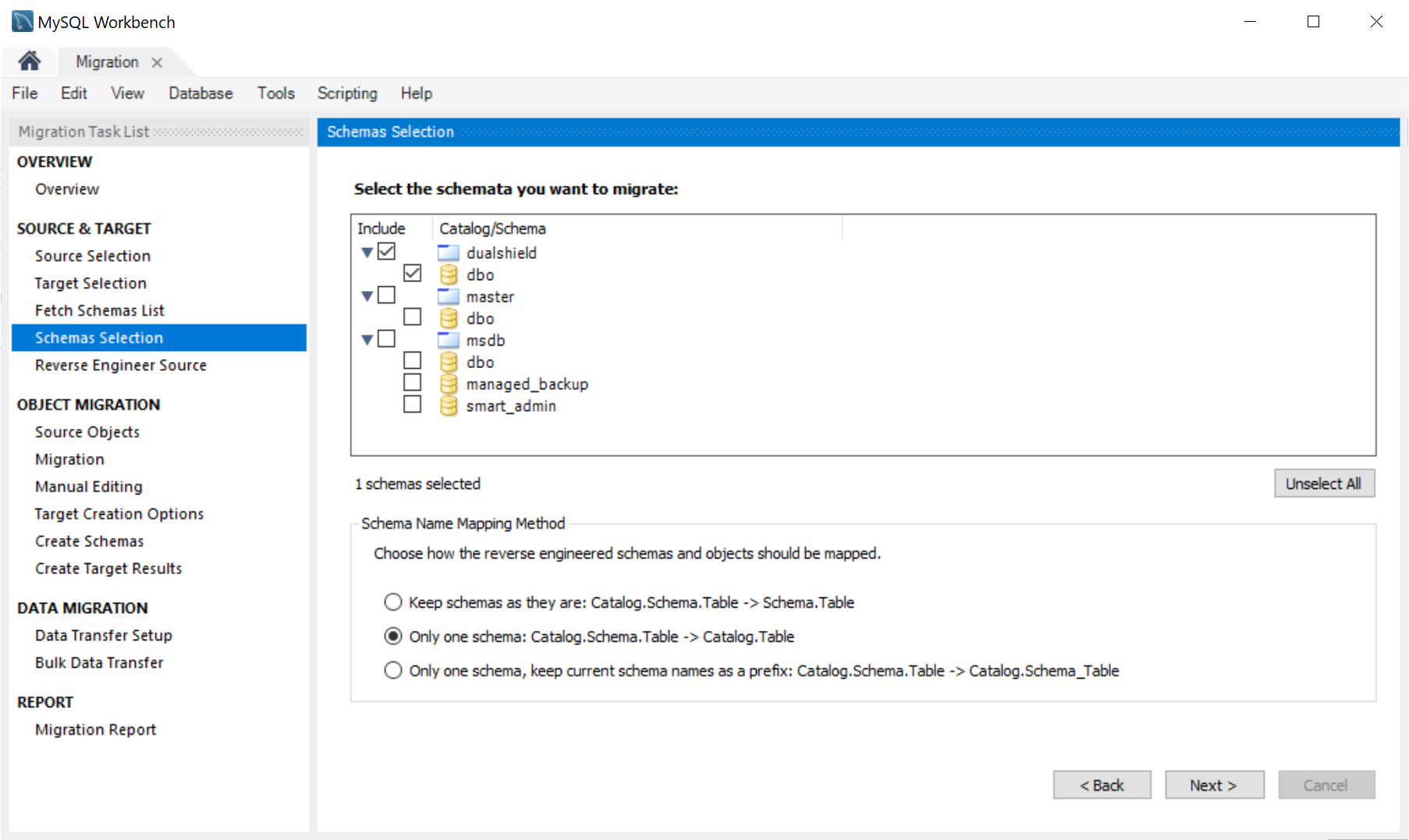Click the Home tab icon
1409x840 pixels.
point(30,62)
